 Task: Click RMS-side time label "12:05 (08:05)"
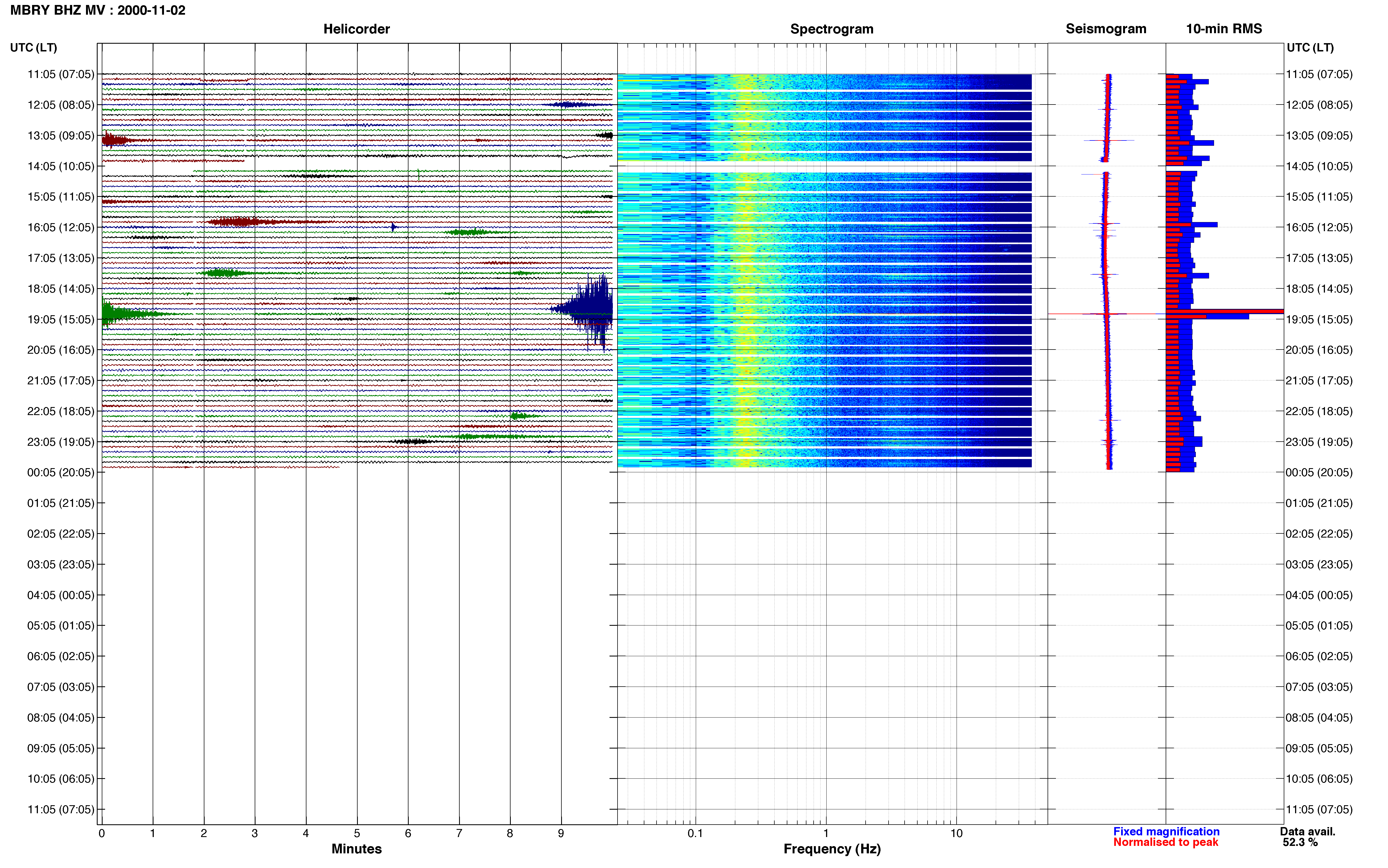click(x=1319, y=105)
